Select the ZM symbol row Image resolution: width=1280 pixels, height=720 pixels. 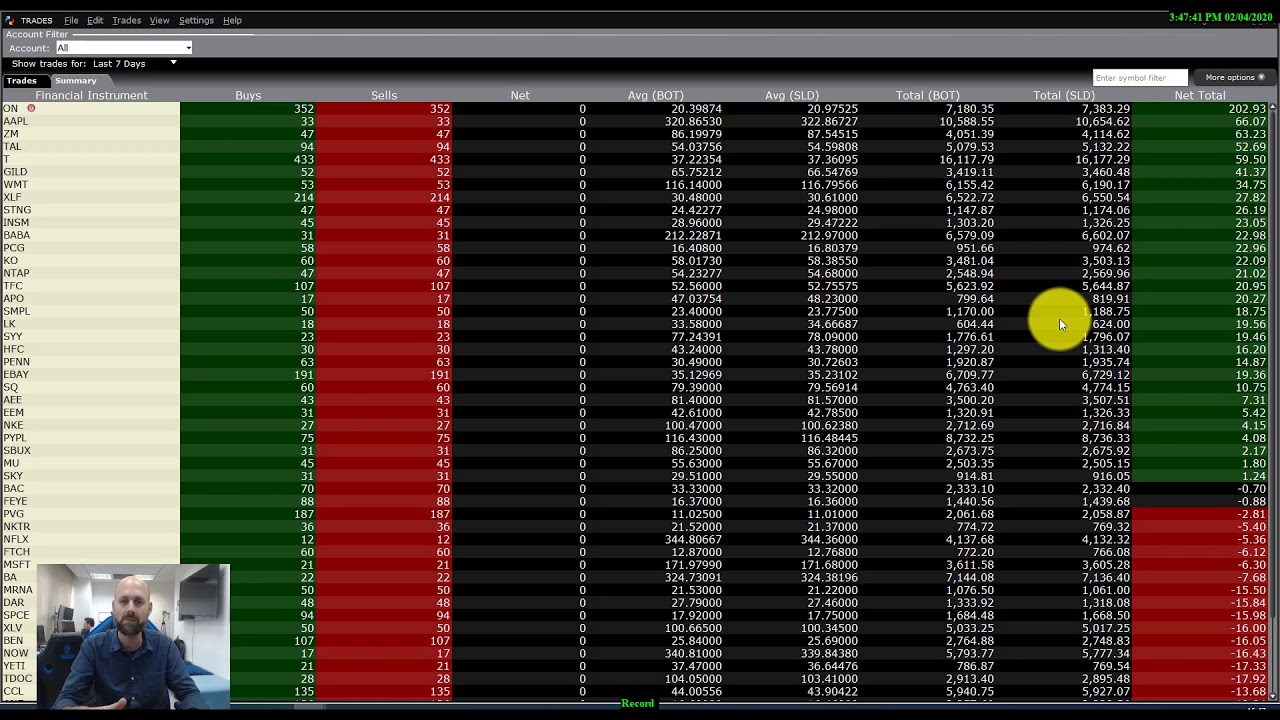point(10,134)
